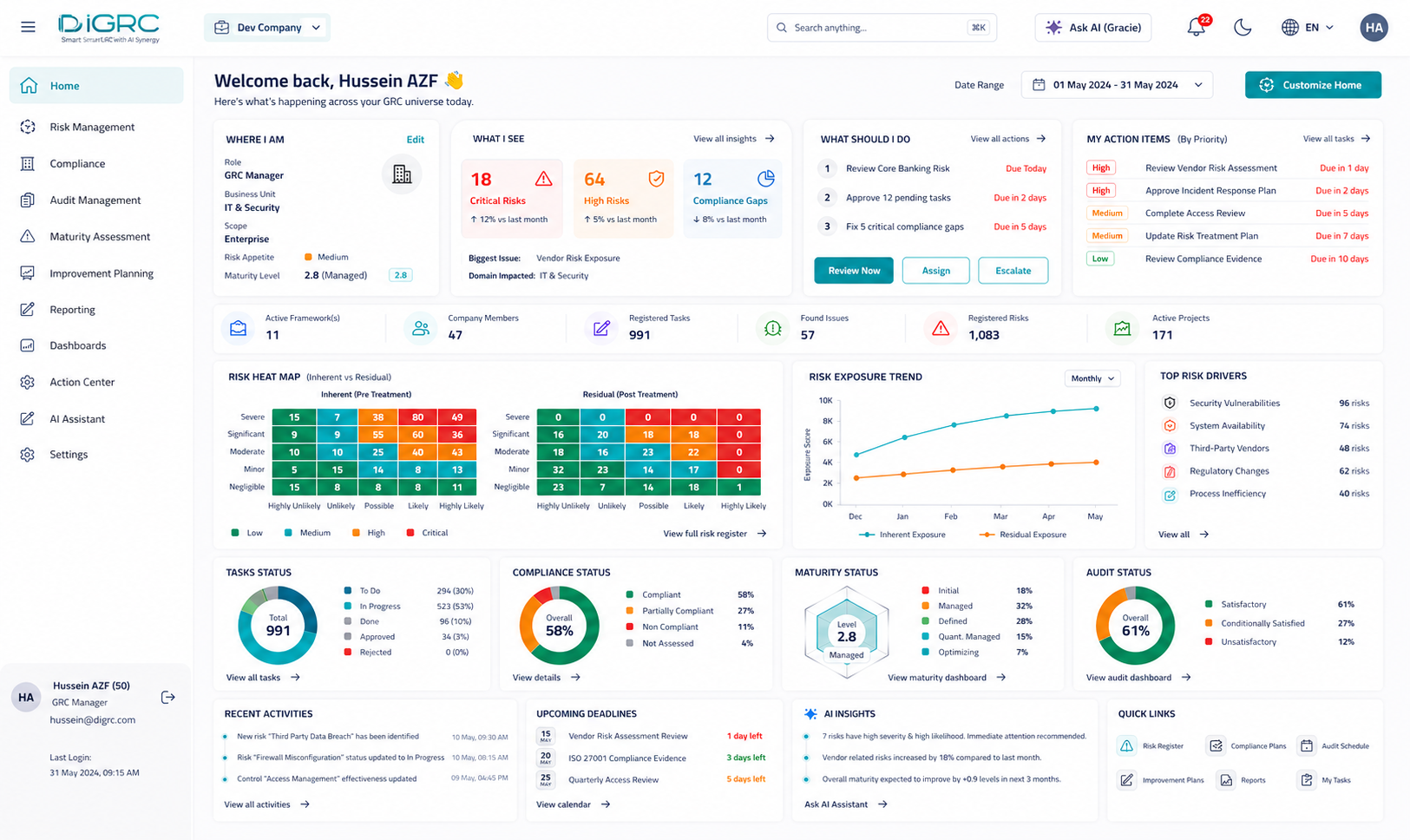This screenshot has height=840, width=1410.
Task: Click the Process Inefficiency driver icon
Action: point(1170,495)
